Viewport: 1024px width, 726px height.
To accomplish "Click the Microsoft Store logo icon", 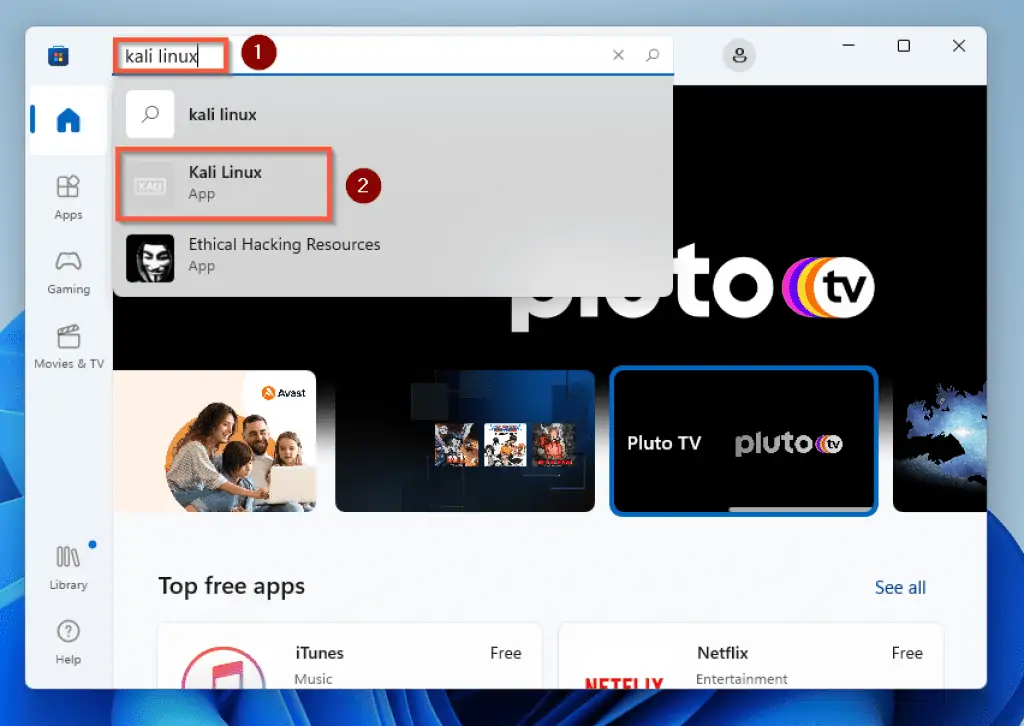I will tap(58, 56).
